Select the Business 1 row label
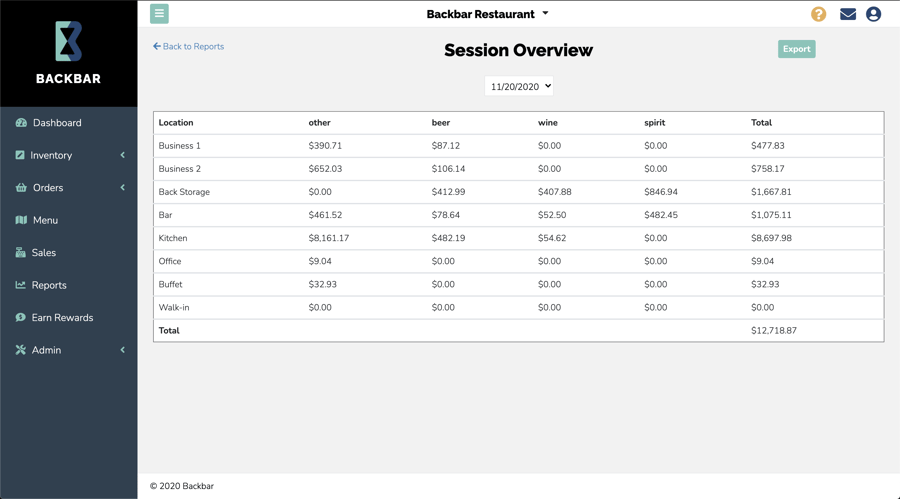The image size is (900, 499). 180,146
